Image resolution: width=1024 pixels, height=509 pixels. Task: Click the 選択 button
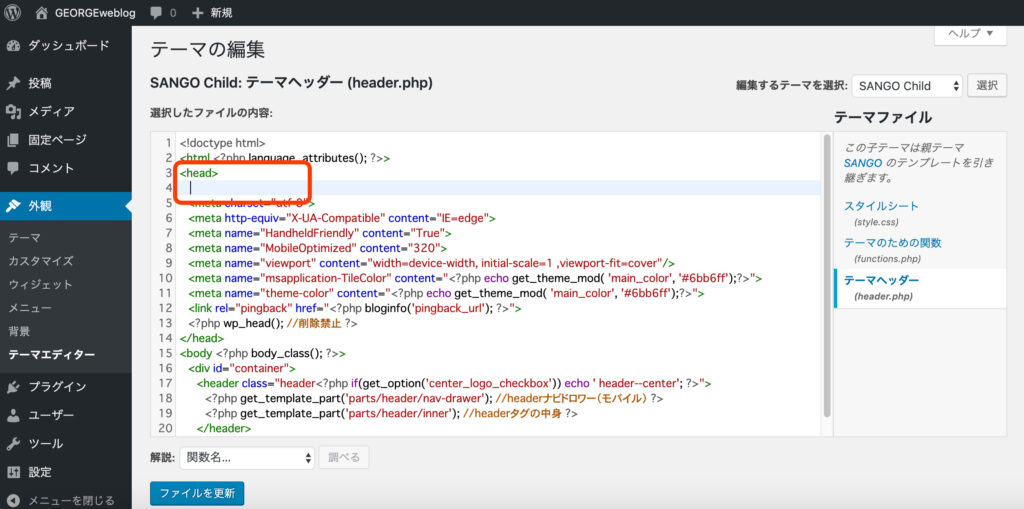pos(987,86)
